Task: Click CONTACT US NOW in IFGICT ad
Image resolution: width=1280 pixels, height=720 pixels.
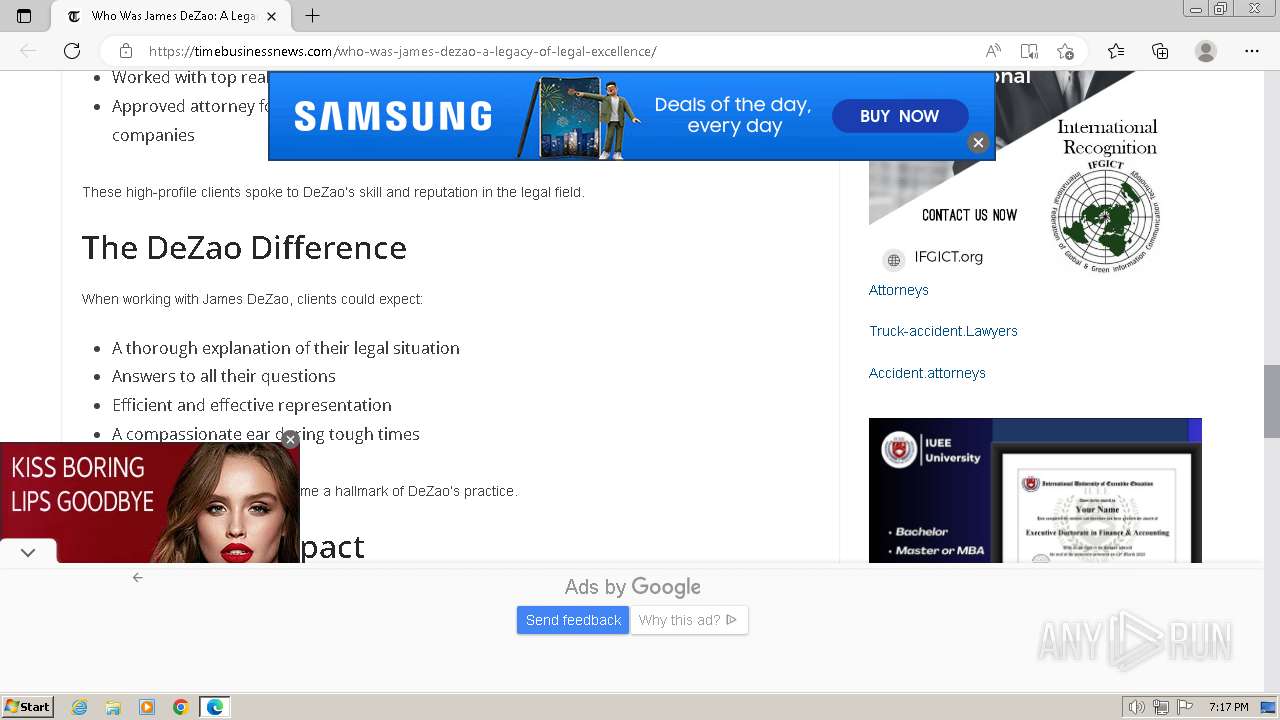Action: 969,215
